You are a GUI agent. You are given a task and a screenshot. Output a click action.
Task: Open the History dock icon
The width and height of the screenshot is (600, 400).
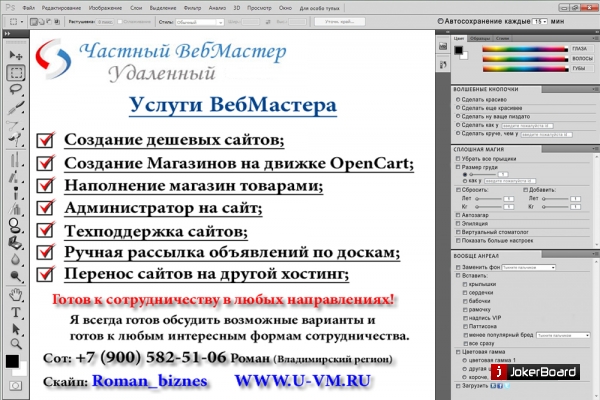coord(443,65)
